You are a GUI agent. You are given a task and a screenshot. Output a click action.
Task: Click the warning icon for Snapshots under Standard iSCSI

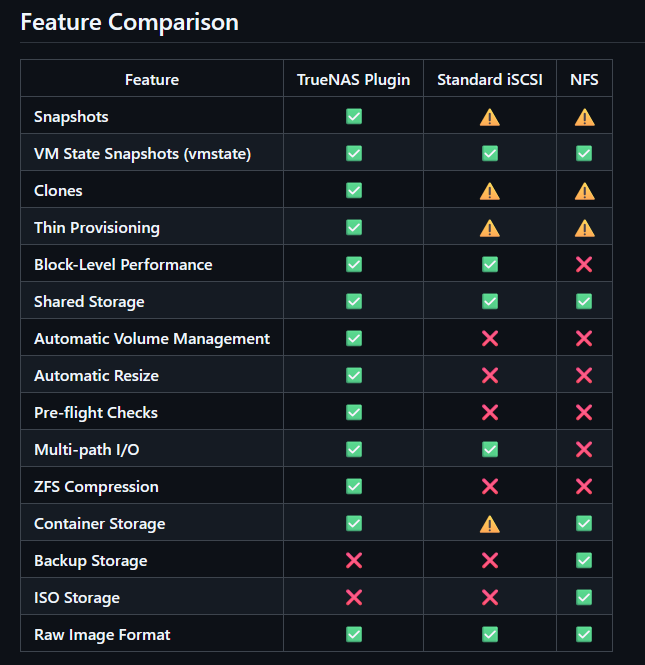click(x=489, y=117)
